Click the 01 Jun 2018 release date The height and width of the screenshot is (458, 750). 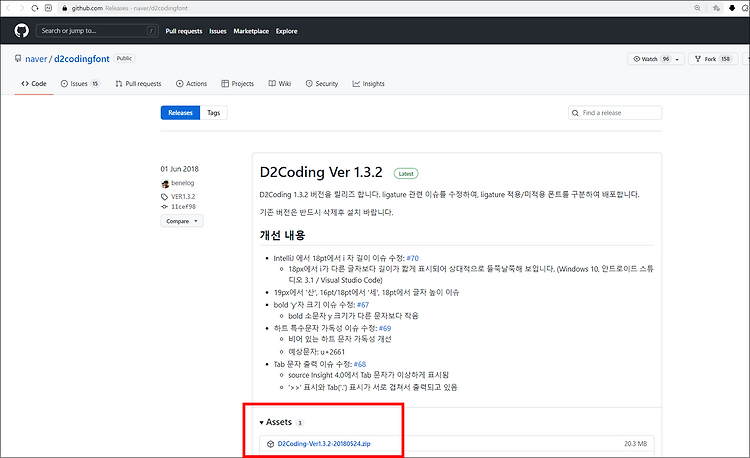click(x=179, y=169)
